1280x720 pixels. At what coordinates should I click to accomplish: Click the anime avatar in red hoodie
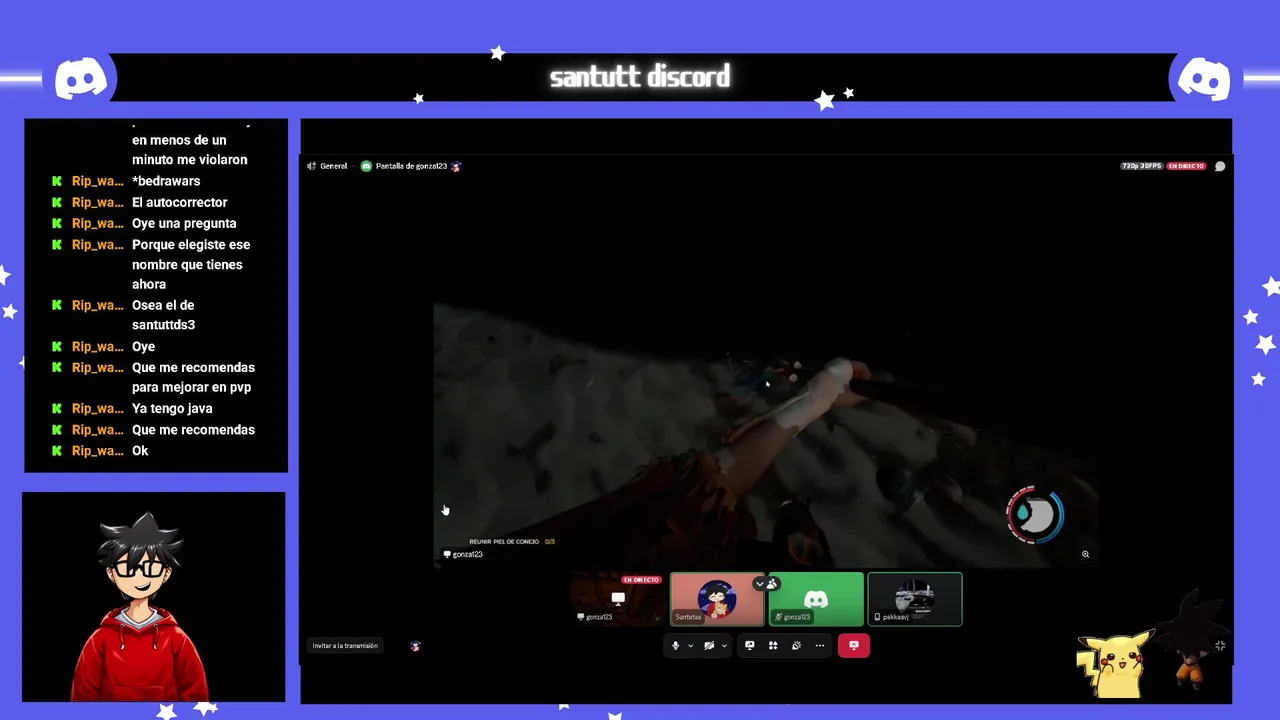142,605
